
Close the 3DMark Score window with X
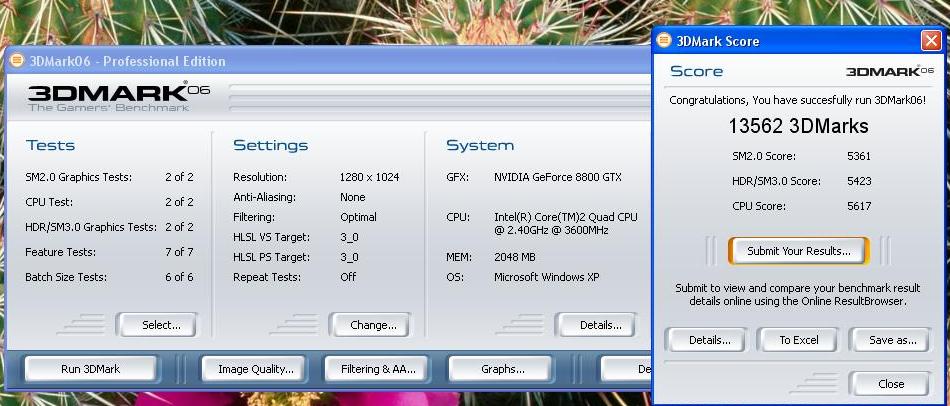[x=931, y=41]
